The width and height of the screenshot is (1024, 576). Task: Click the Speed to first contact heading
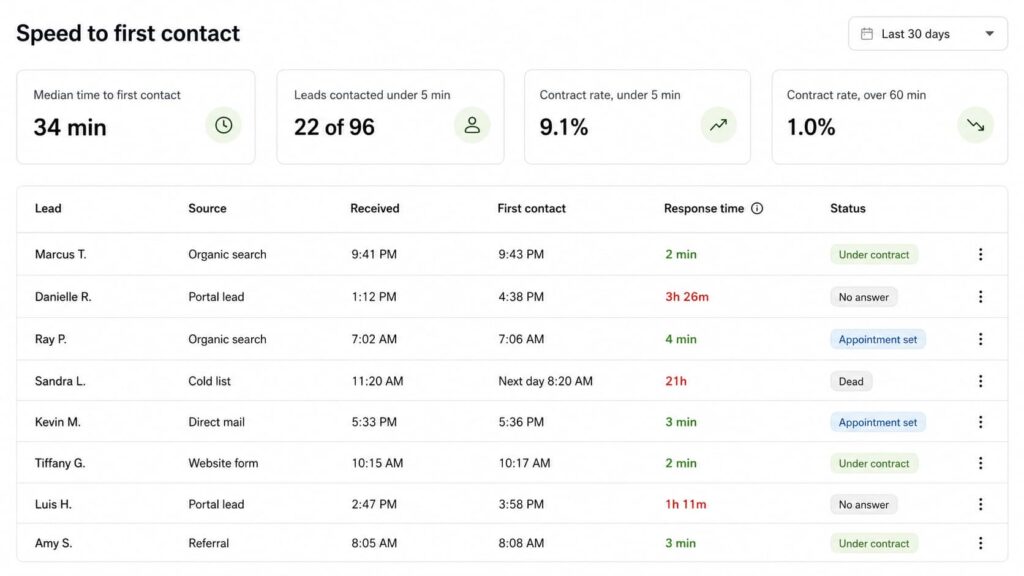(x=128, y=33)
